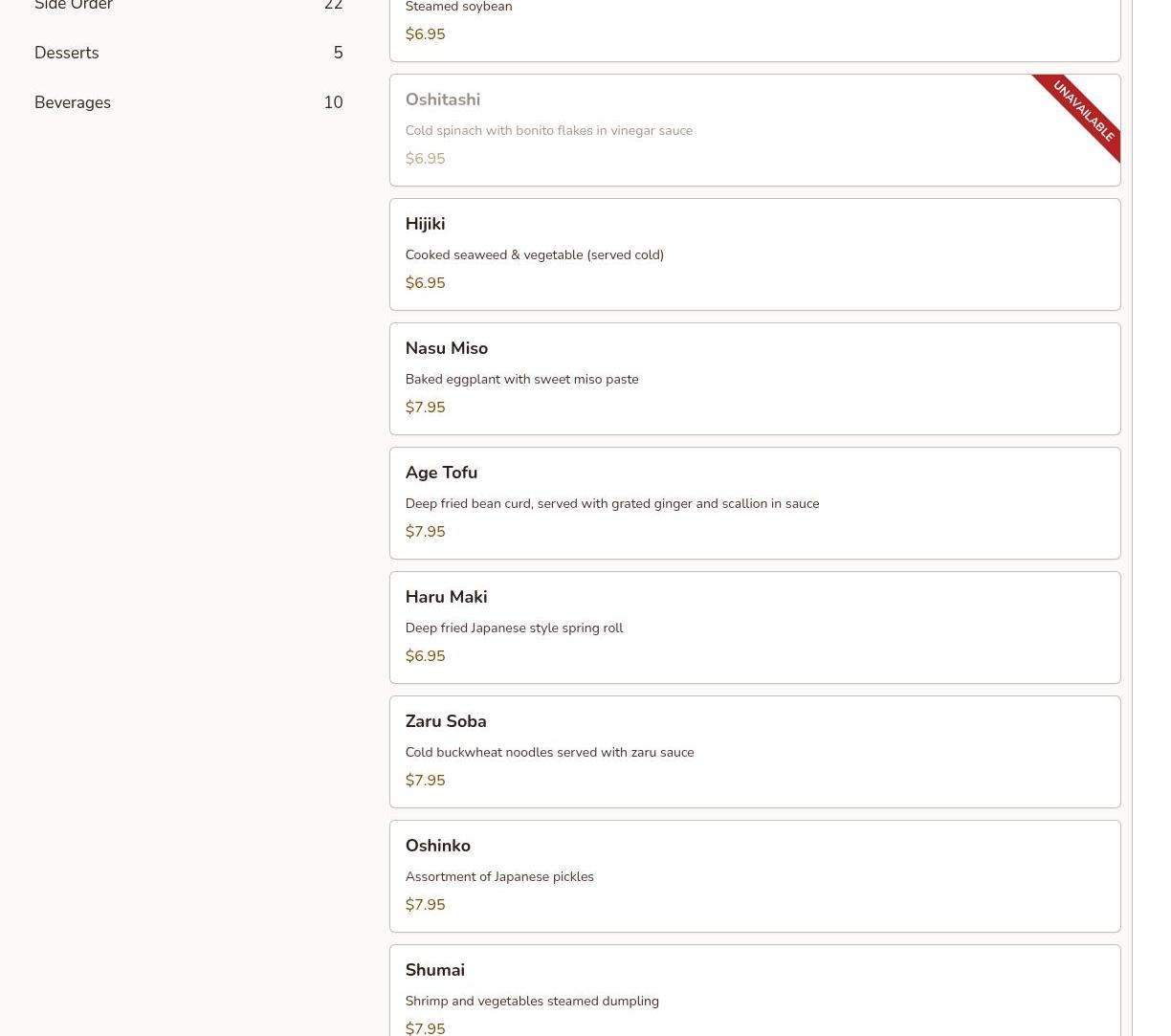Click the Unavailable ribbon on Oshitashi

(1083, 111)
